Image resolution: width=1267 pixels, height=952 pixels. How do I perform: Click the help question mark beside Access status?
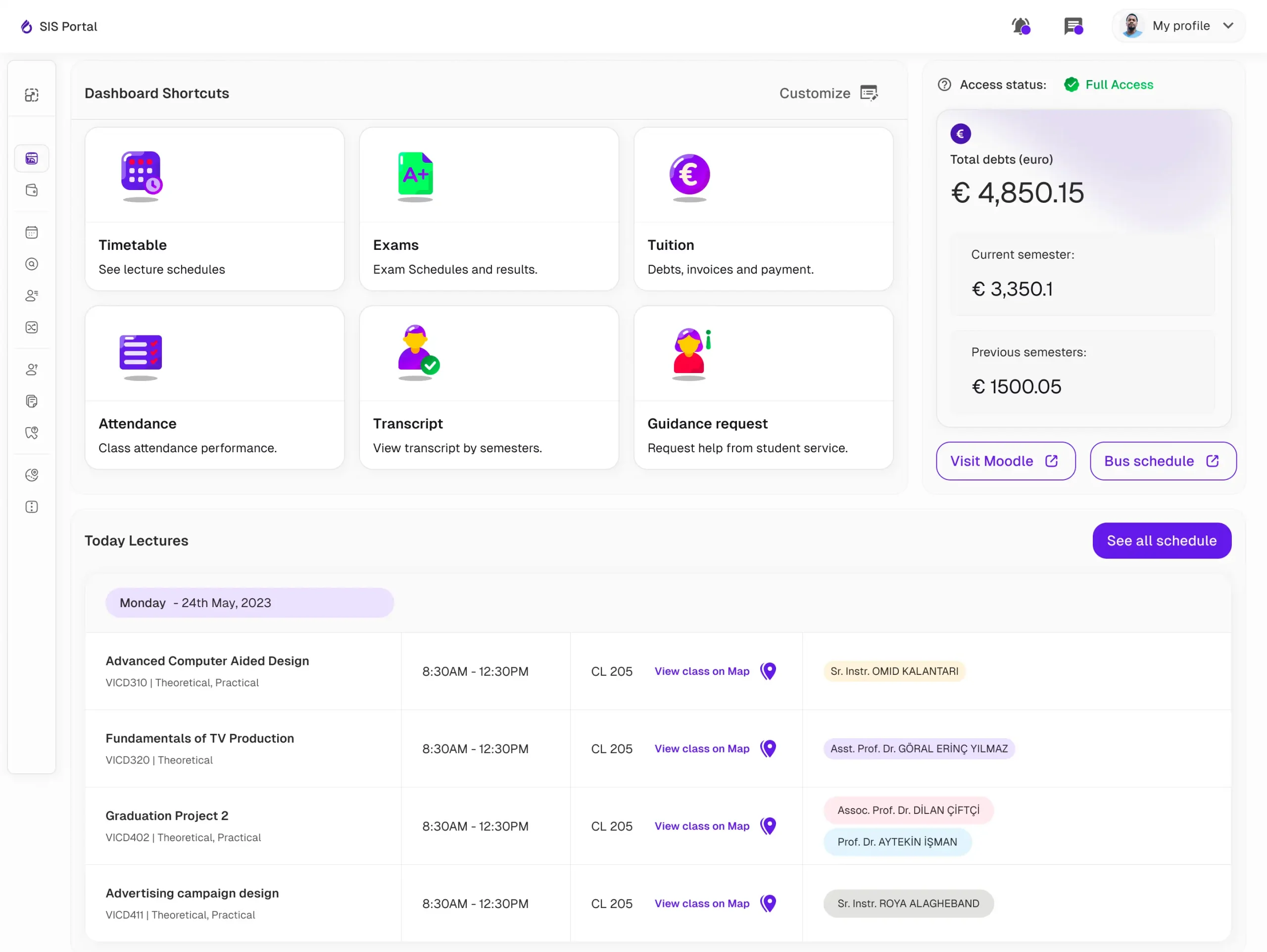click(x=944, y=85)
